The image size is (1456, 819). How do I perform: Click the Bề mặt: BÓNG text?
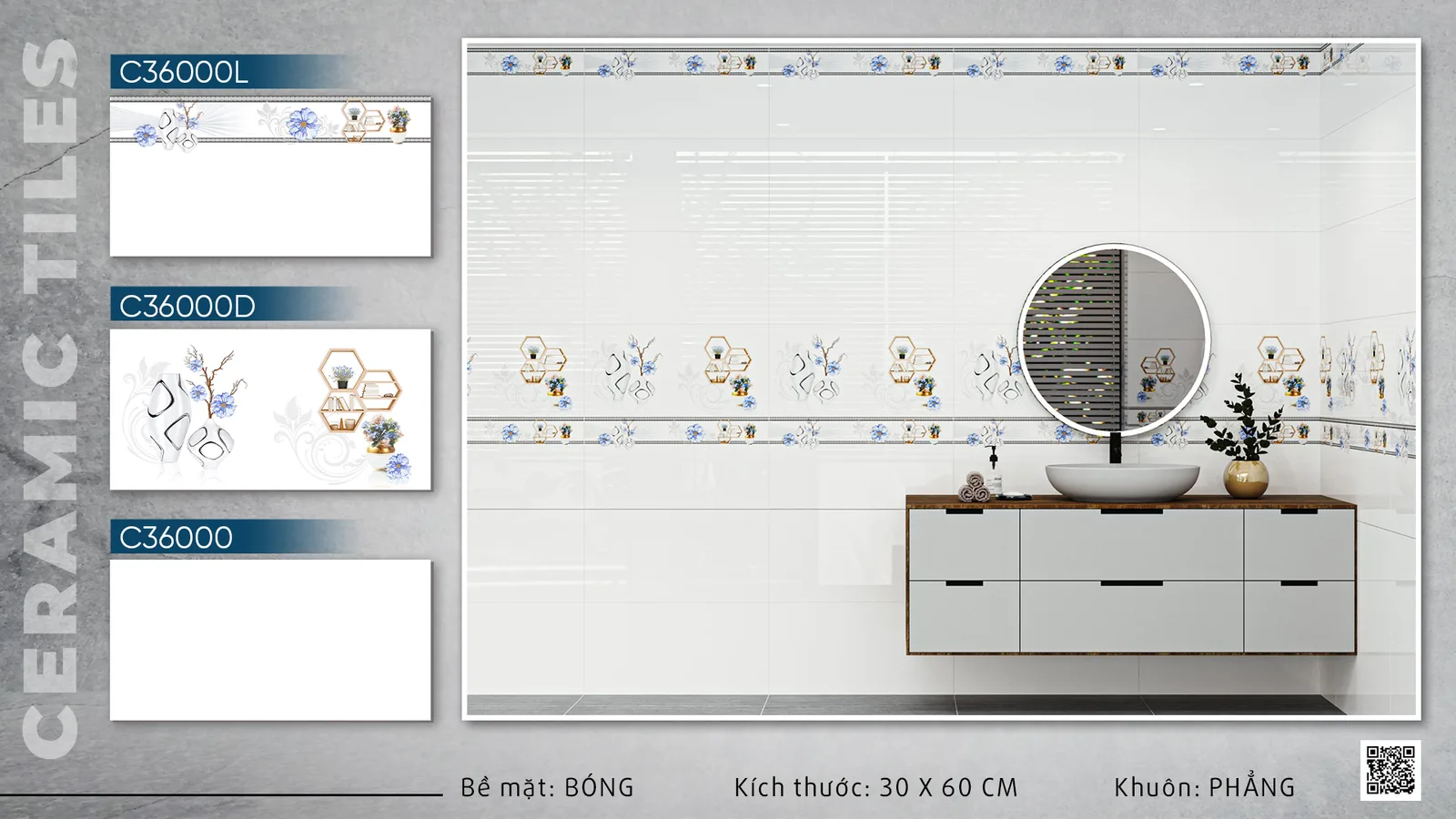(547, 787)
